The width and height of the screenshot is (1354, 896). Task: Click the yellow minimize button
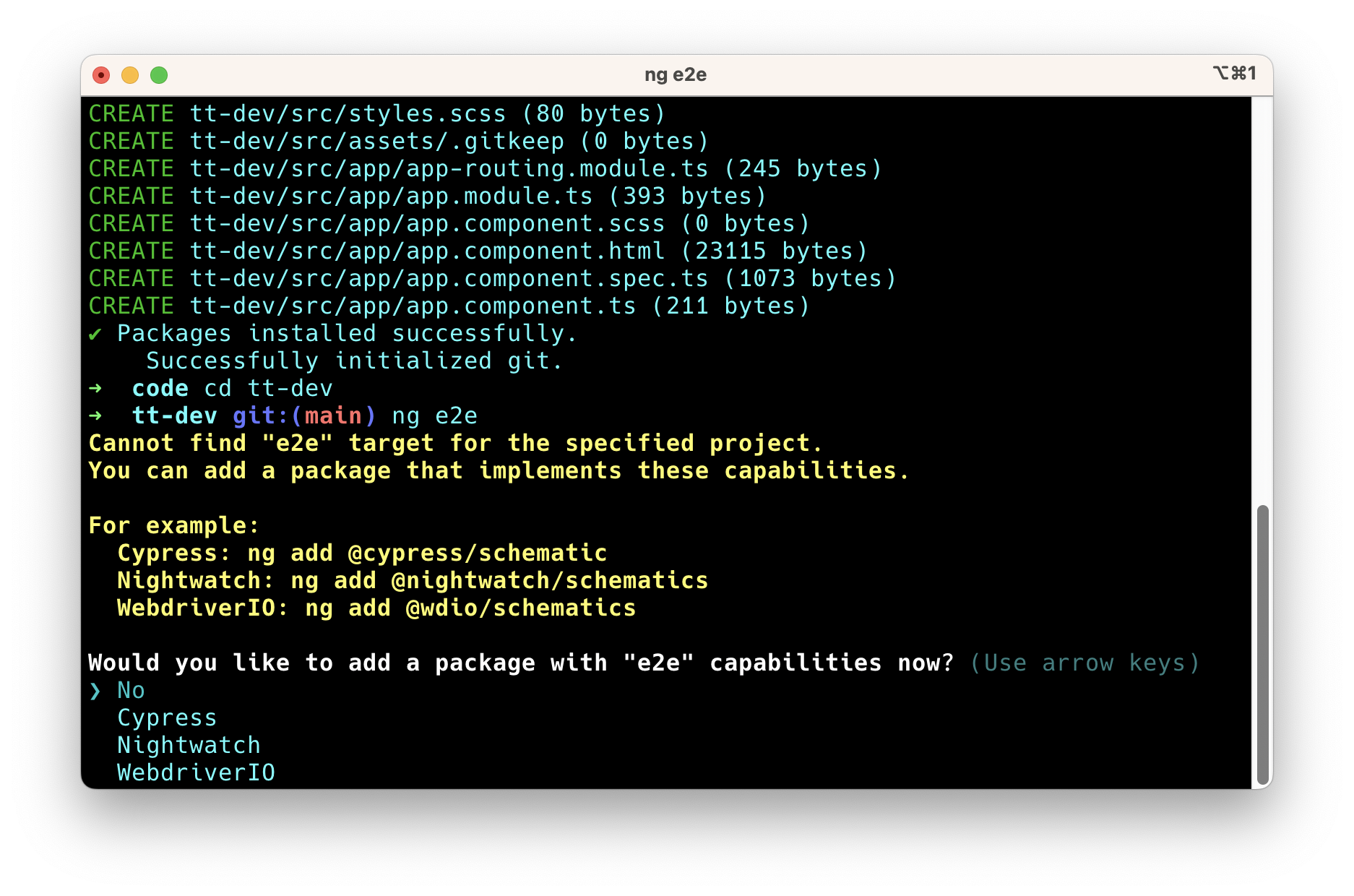pos(130,74)
